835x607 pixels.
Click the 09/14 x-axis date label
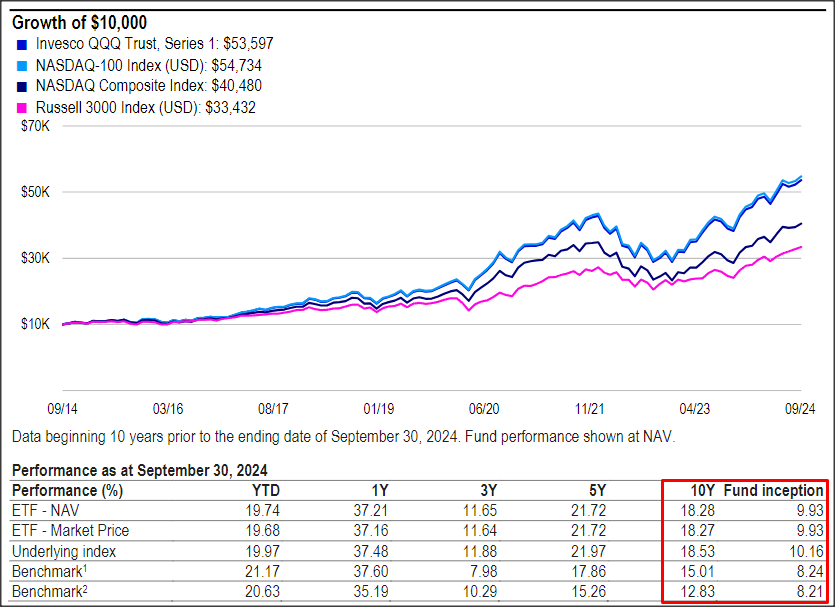[x=62, y=409]
